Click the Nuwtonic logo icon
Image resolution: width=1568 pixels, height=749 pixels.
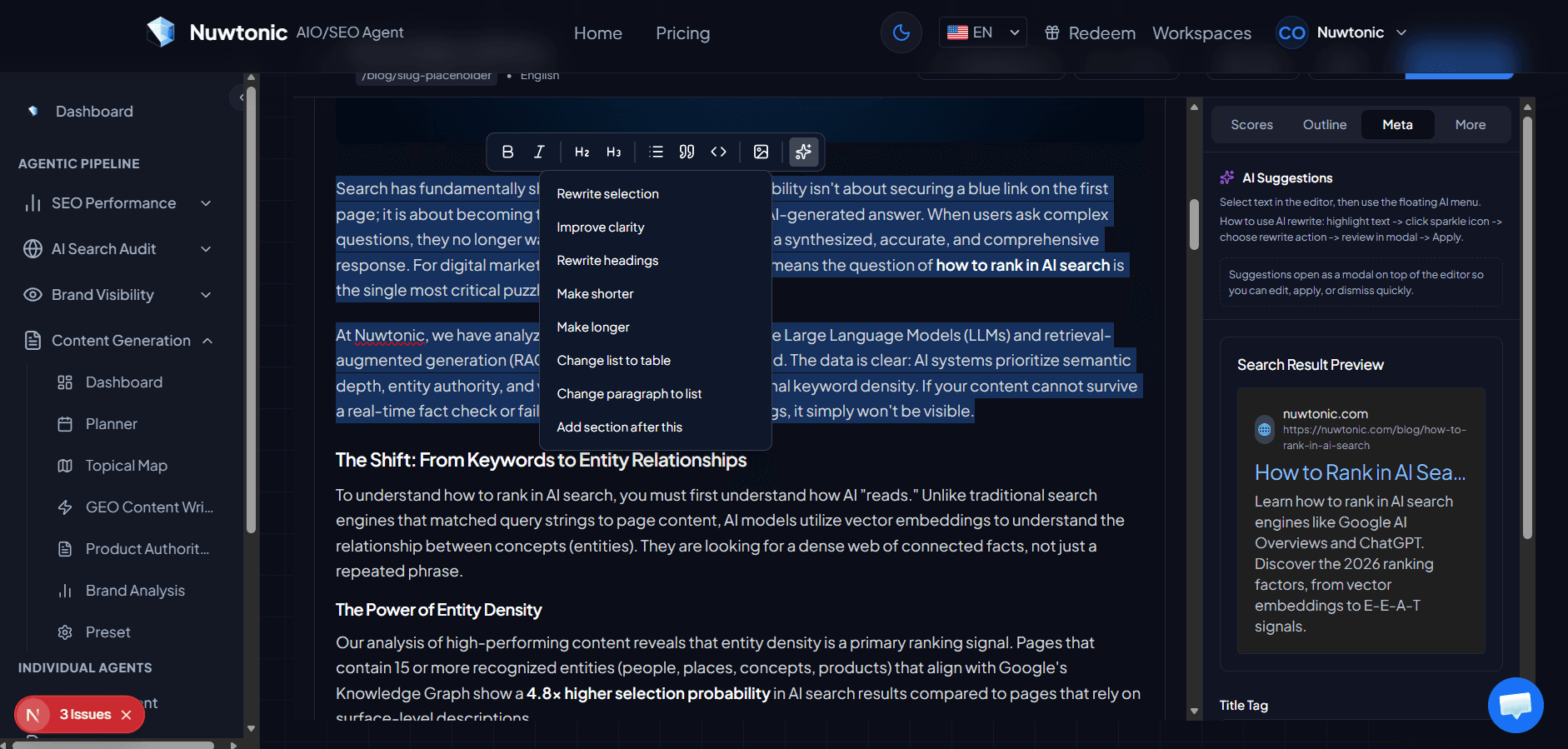(x=161, y=32)
